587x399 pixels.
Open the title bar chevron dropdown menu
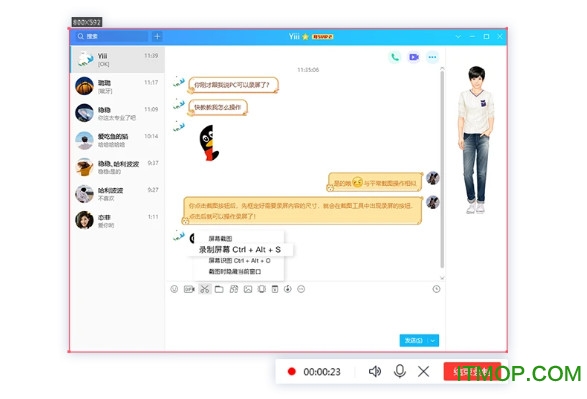coord(458,37)
